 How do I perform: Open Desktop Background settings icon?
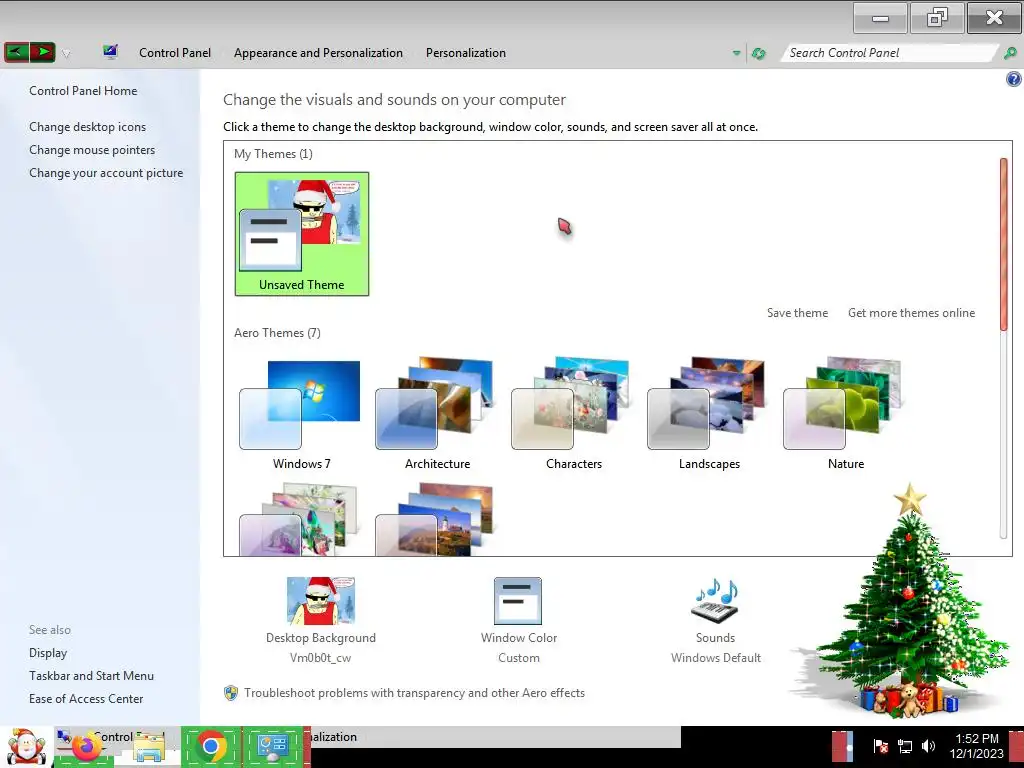(321, 601)
